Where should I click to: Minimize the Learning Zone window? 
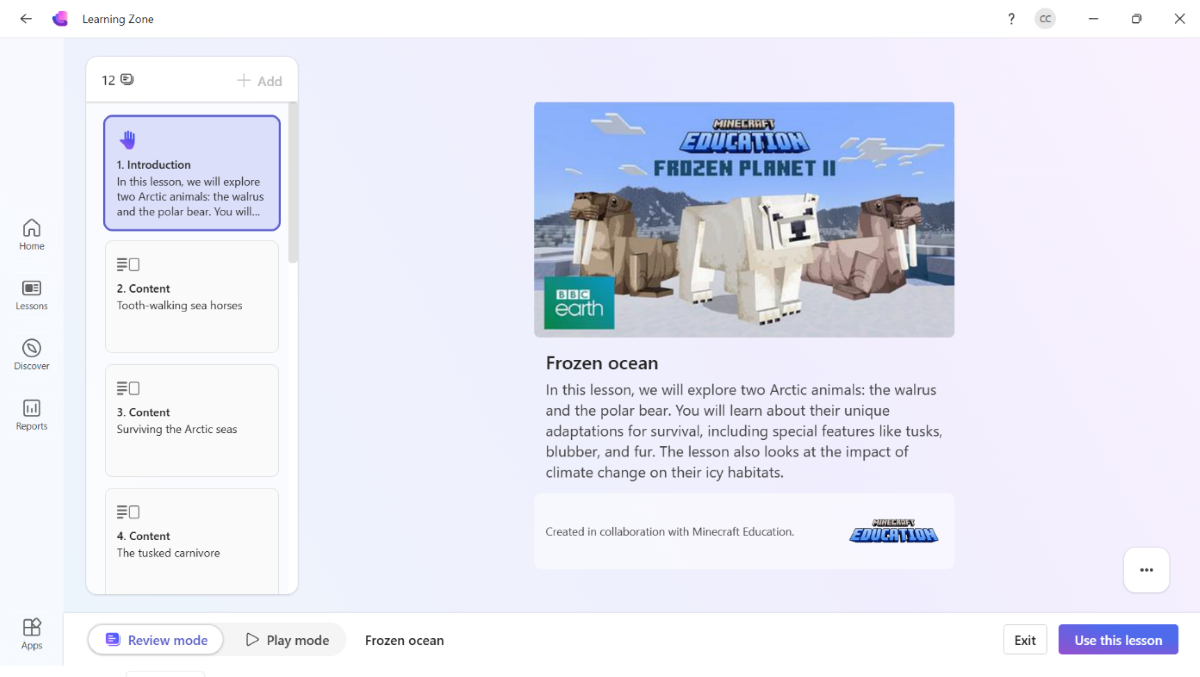click(1094, 19)
